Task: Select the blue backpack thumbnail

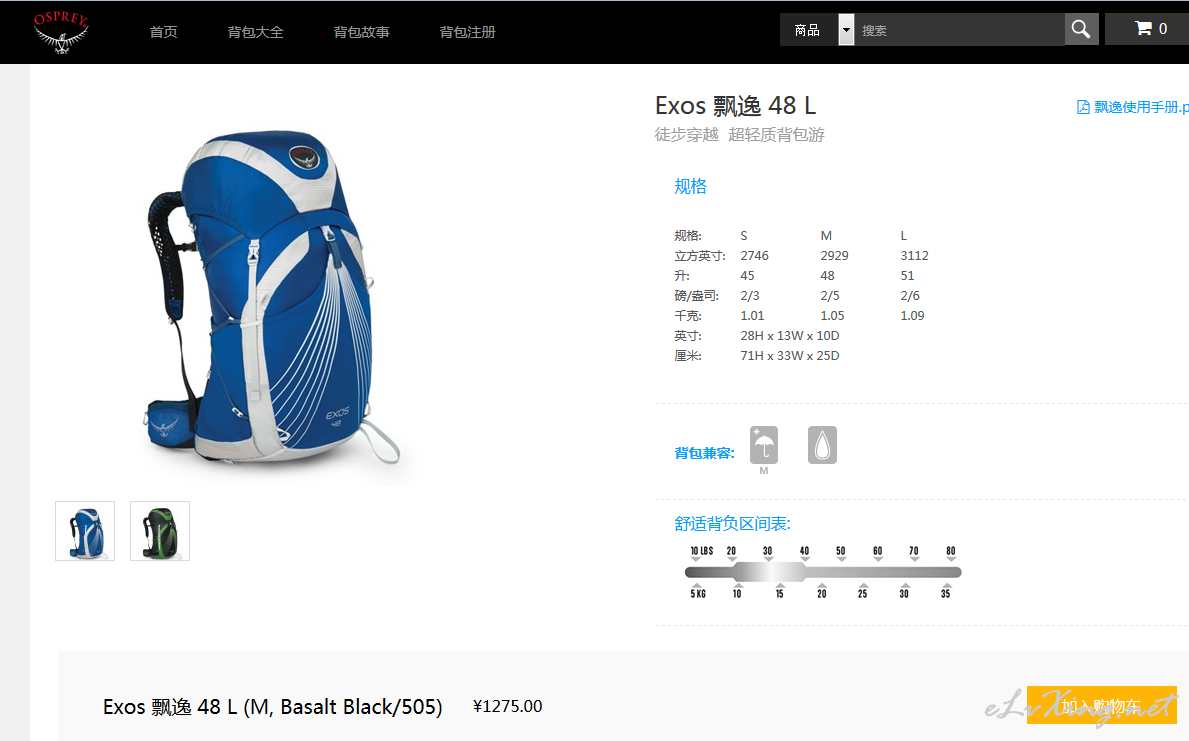Action: [x=85, y=531]
